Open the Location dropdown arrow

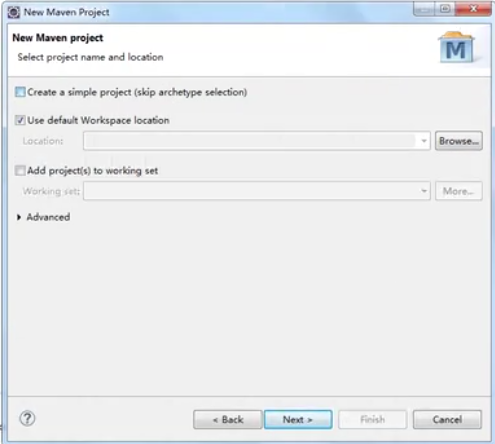click(x=424, y=141)
